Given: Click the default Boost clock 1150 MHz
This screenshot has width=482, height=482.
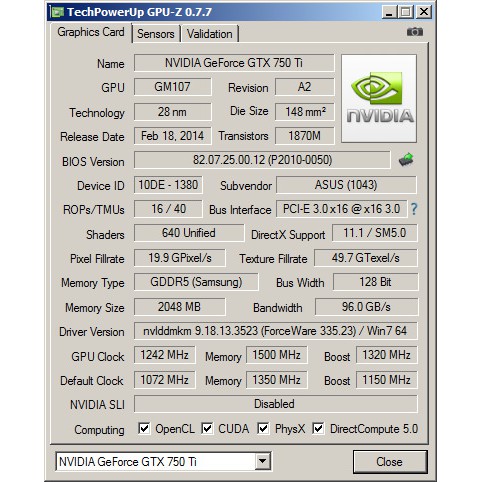Looking at the screenshot, I should coord(386,380).
